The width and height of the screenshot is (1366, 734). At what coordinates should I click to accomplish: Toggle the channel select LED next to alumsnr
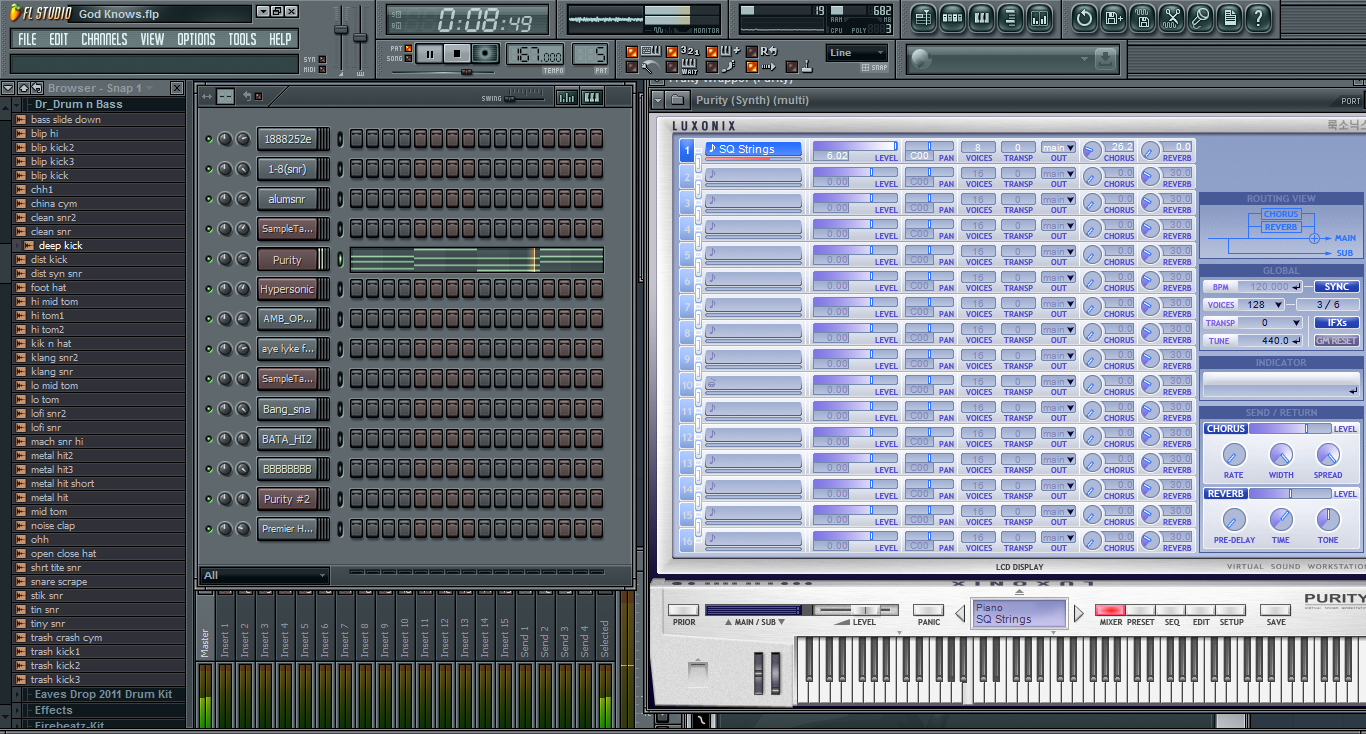340,199
